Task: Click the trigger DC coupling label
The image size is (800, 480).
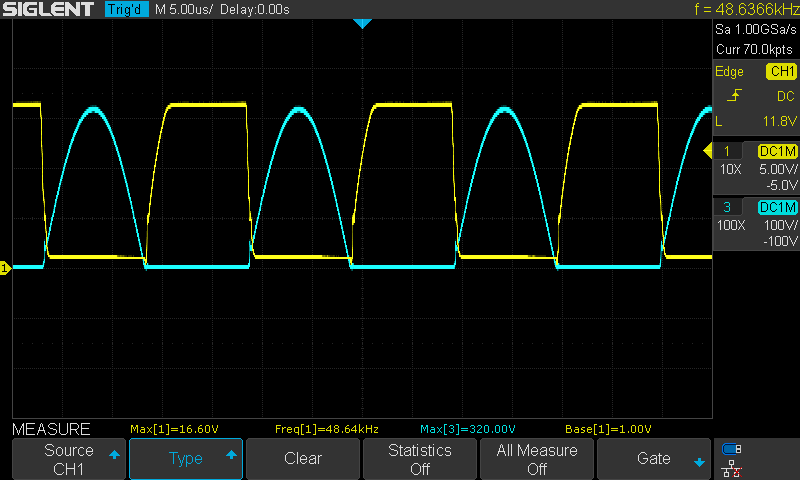Action: coord(786,96)
